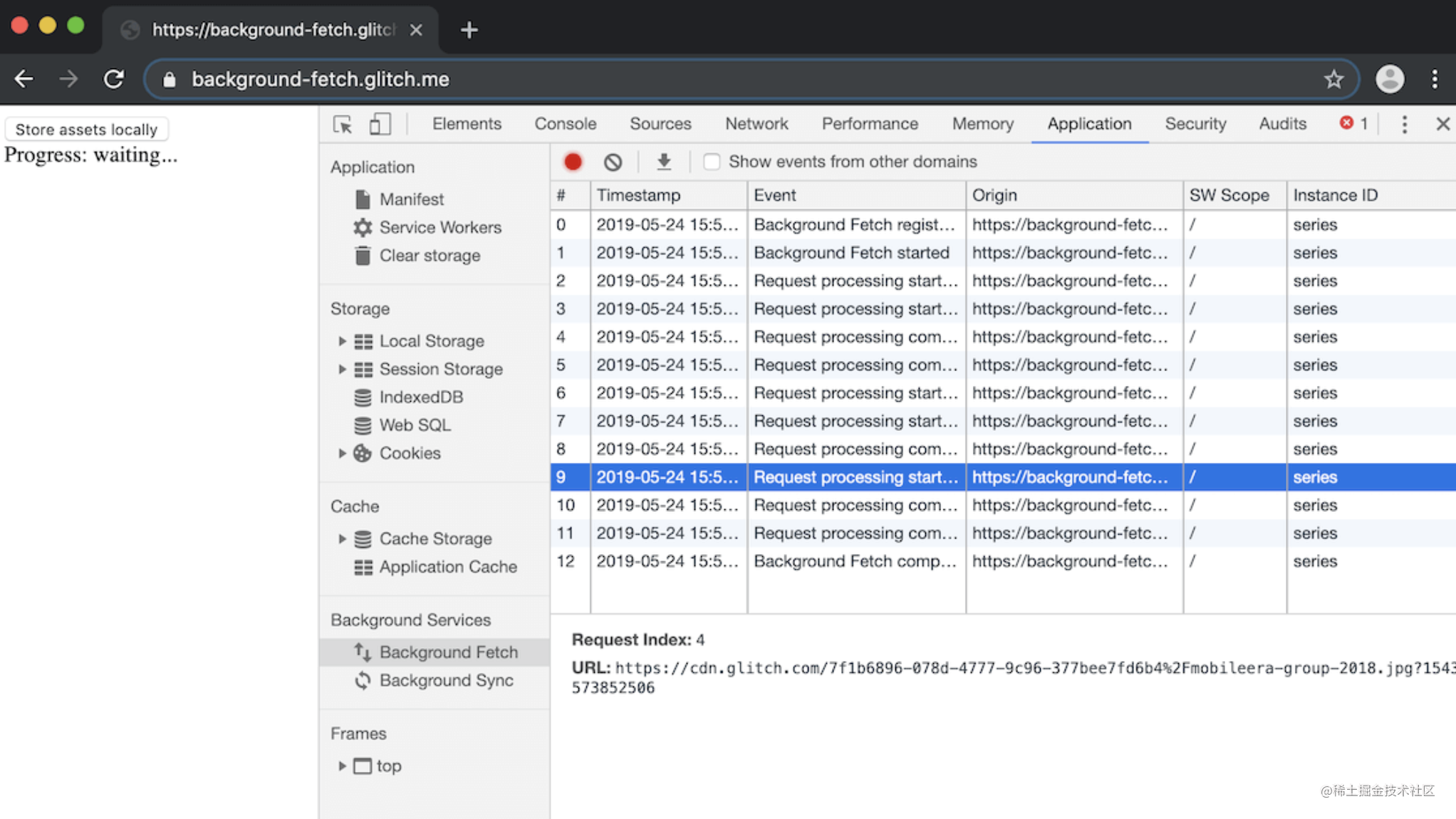Switch to the Sources tab
The height and width of the screenshot is (819, 1456).
click(x=660, y=124)
